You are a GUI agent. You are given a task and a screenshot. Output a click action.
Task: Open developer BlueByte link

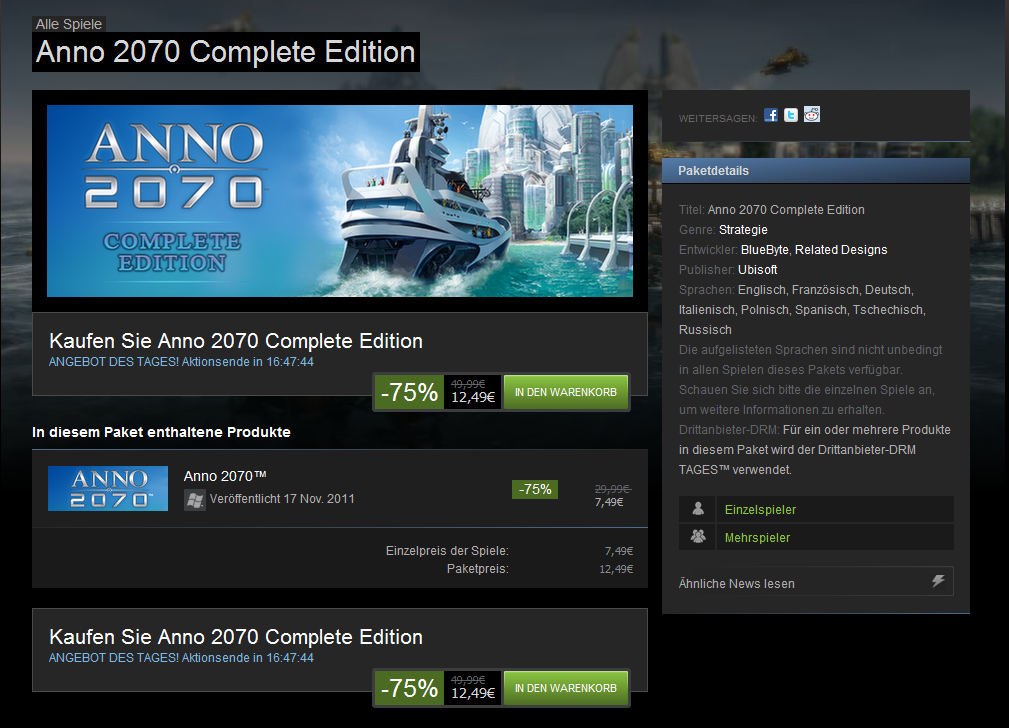(764, 250)
